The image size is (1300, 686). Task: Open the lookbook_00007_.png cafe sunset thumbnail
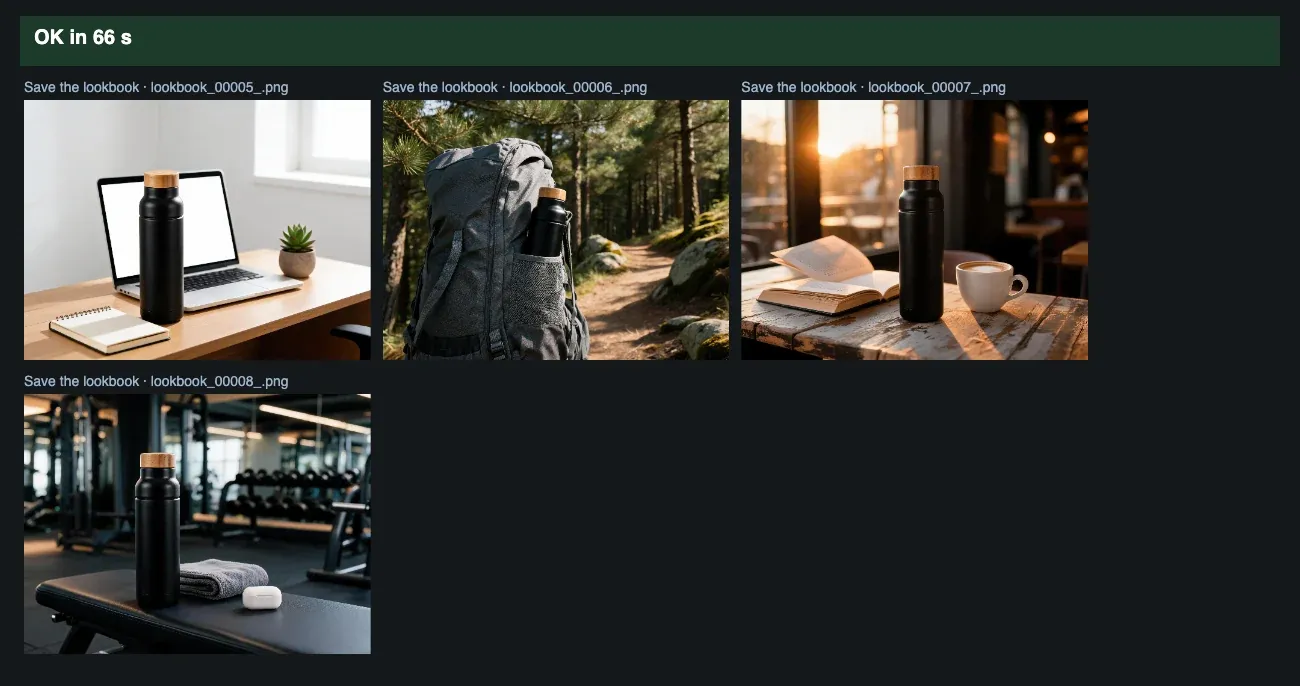tap(914, 230)
